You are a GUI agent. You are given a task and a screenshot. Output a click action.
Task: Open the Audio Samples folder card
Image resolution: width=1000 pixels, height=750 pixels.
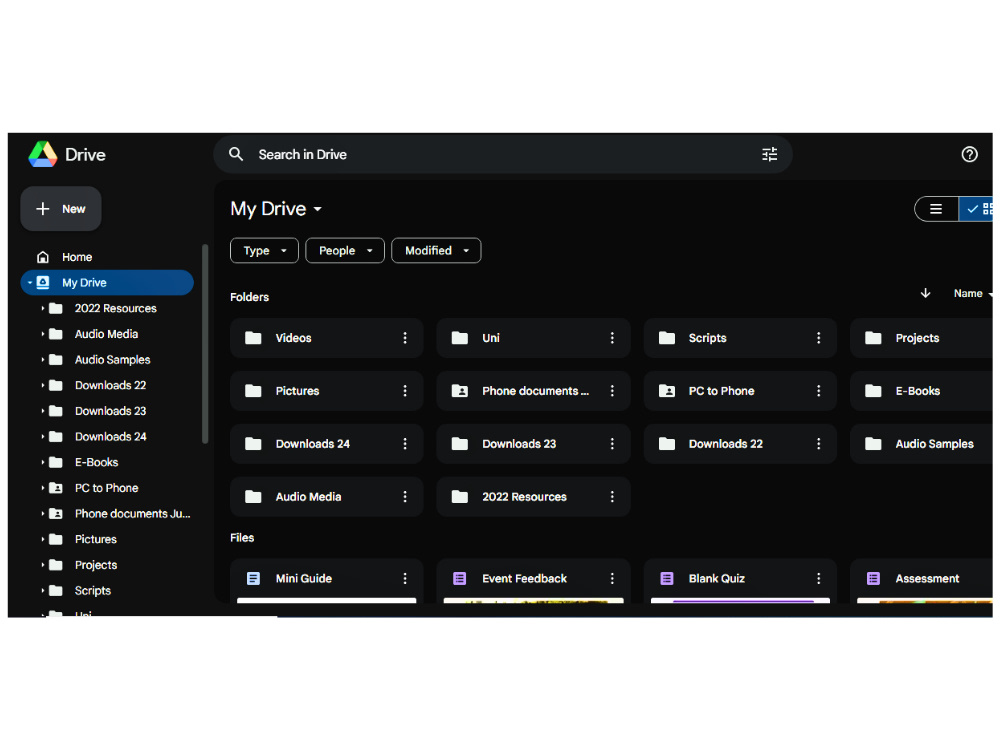click(922, 444)
